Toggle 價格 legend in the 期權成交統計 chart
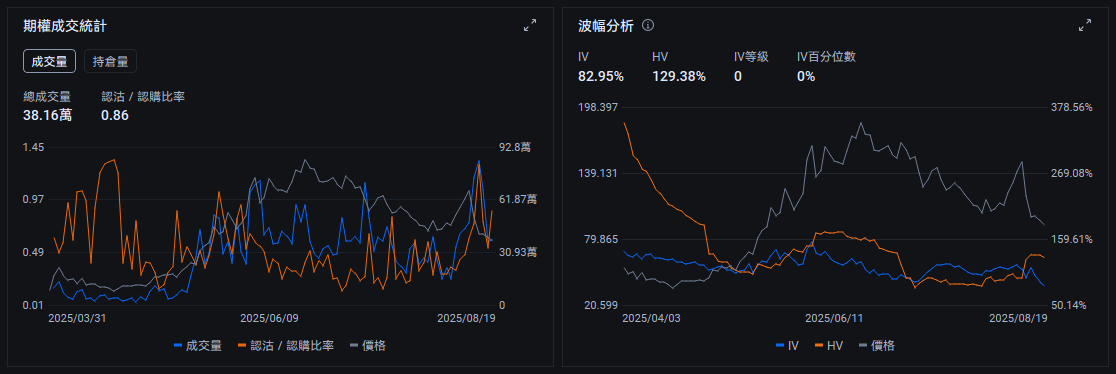The height and width of the screenshot is (374, 1116). (x=368, y=346)
